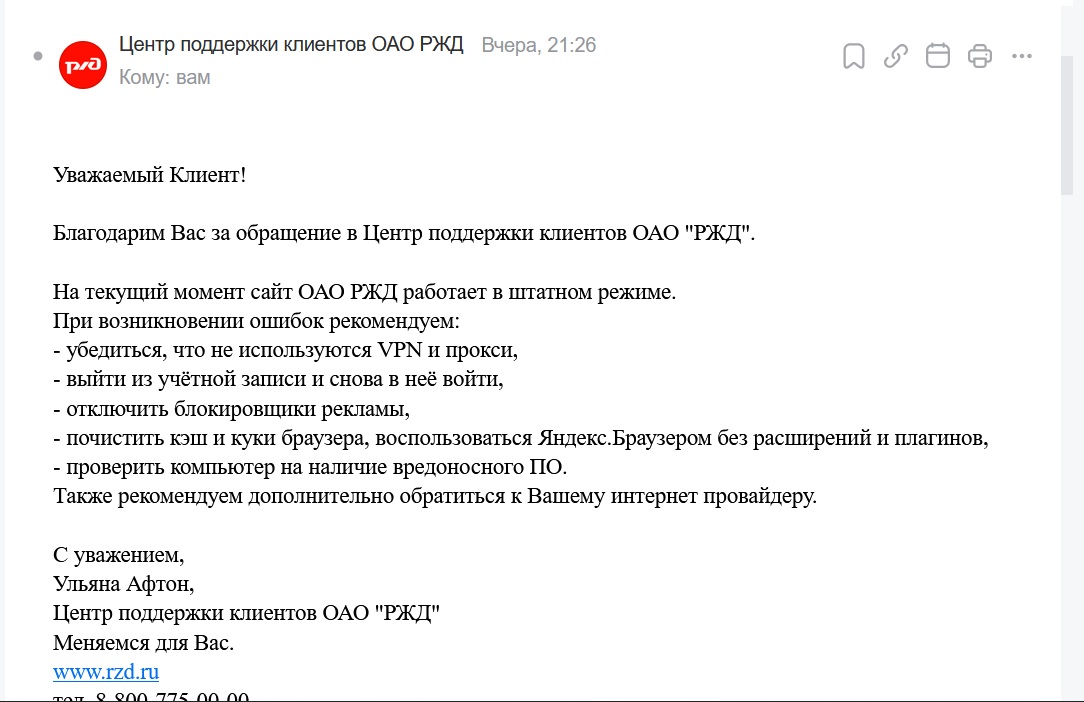The height and width of the screenshot is (702, 1084).
Task: Open the three-dots more actions menu
Action: [1021, 56]
